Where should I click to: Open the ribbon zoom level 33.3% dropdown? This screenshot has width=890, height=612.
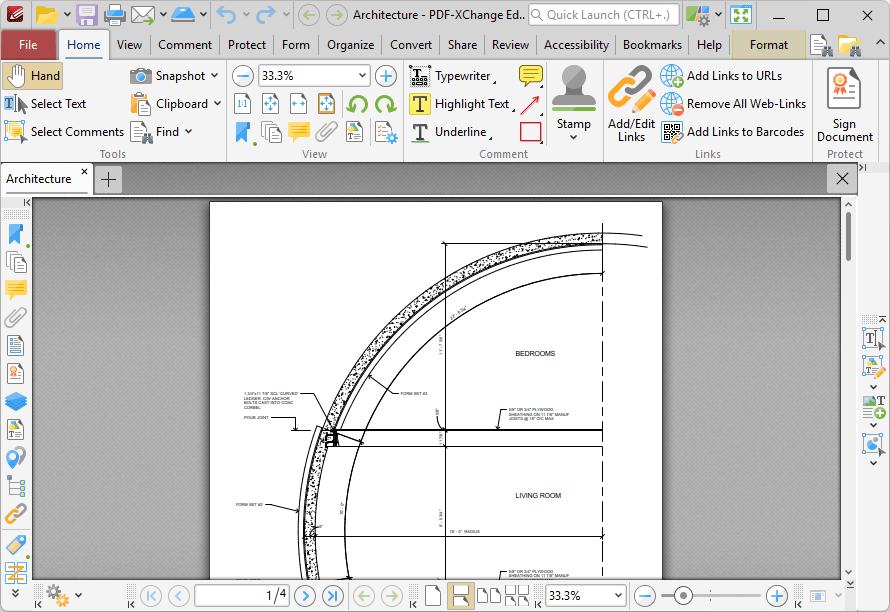click(363, 76)
